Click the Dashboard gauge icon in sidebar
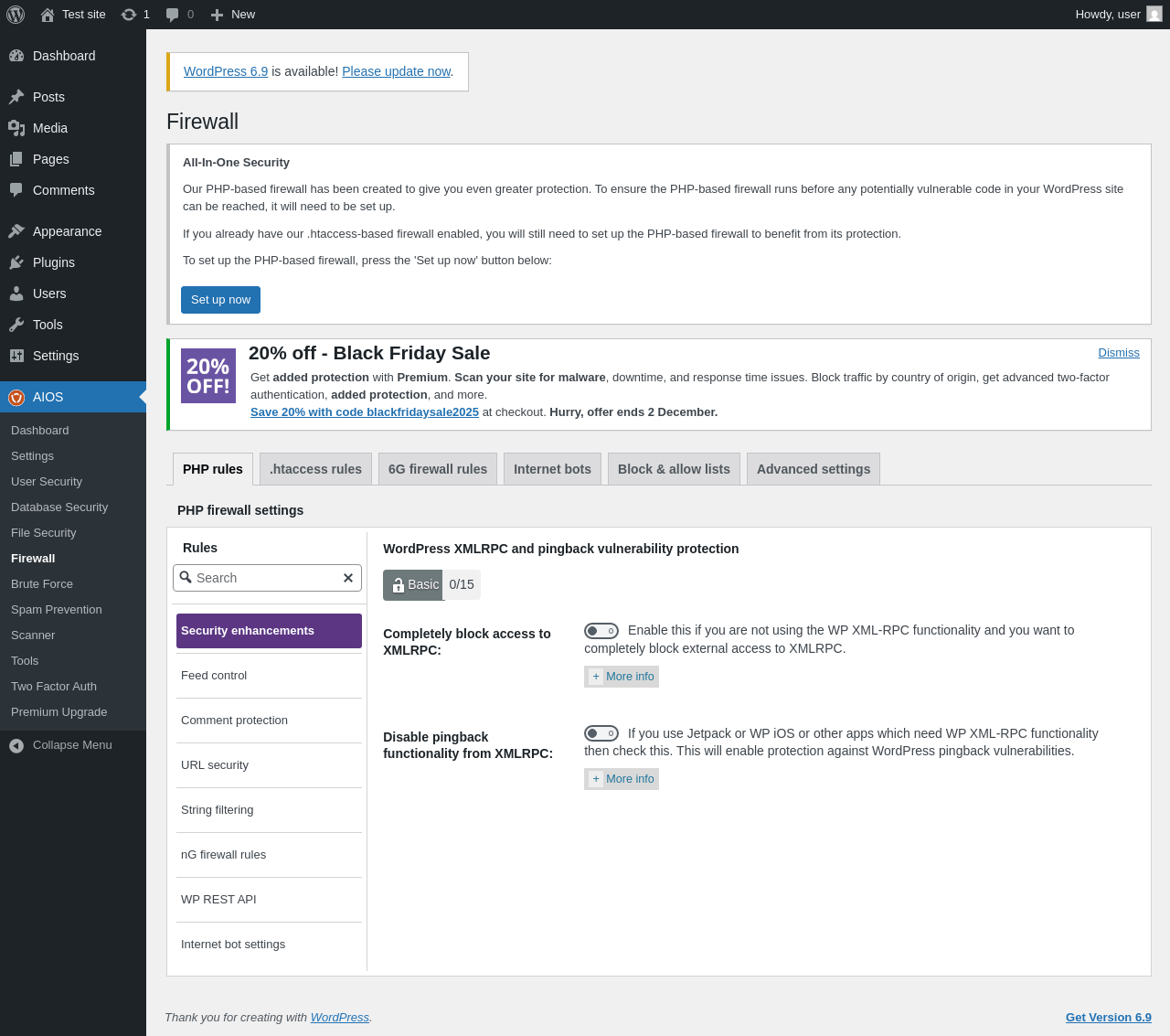This screenshot has width=1170, height=1036. [x=16, y=56]
